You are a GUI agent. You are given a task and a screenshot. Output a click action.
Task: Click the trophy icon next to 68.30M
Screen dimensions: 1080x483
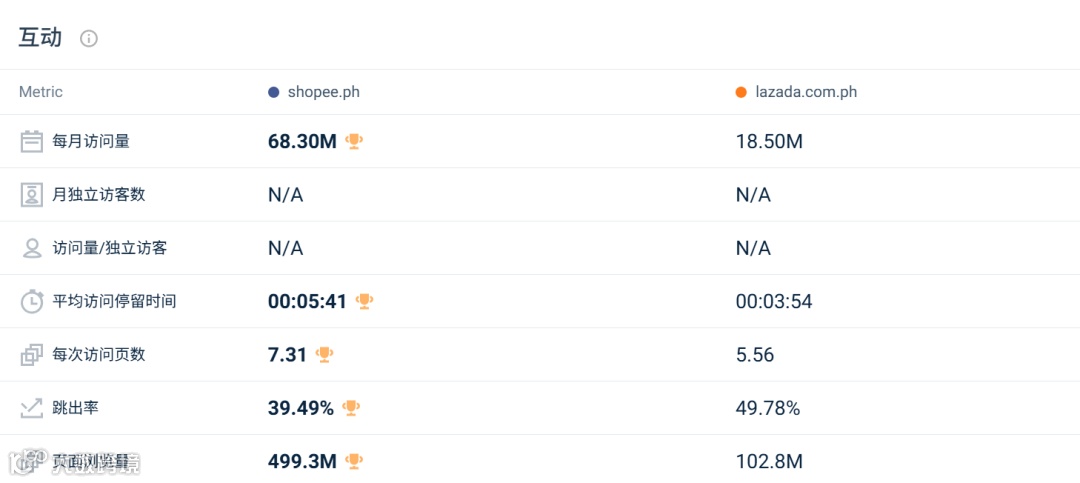click(x=354, y=142)
